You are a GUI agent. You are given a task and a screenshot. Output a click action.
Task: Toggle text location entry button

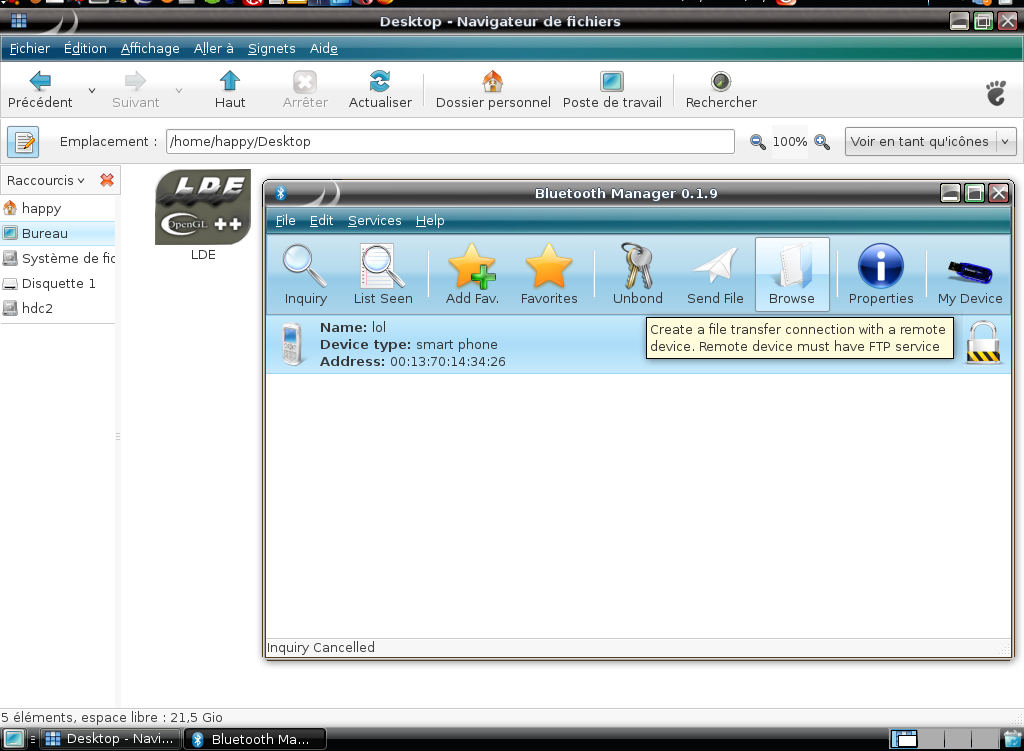coord(23,142)
